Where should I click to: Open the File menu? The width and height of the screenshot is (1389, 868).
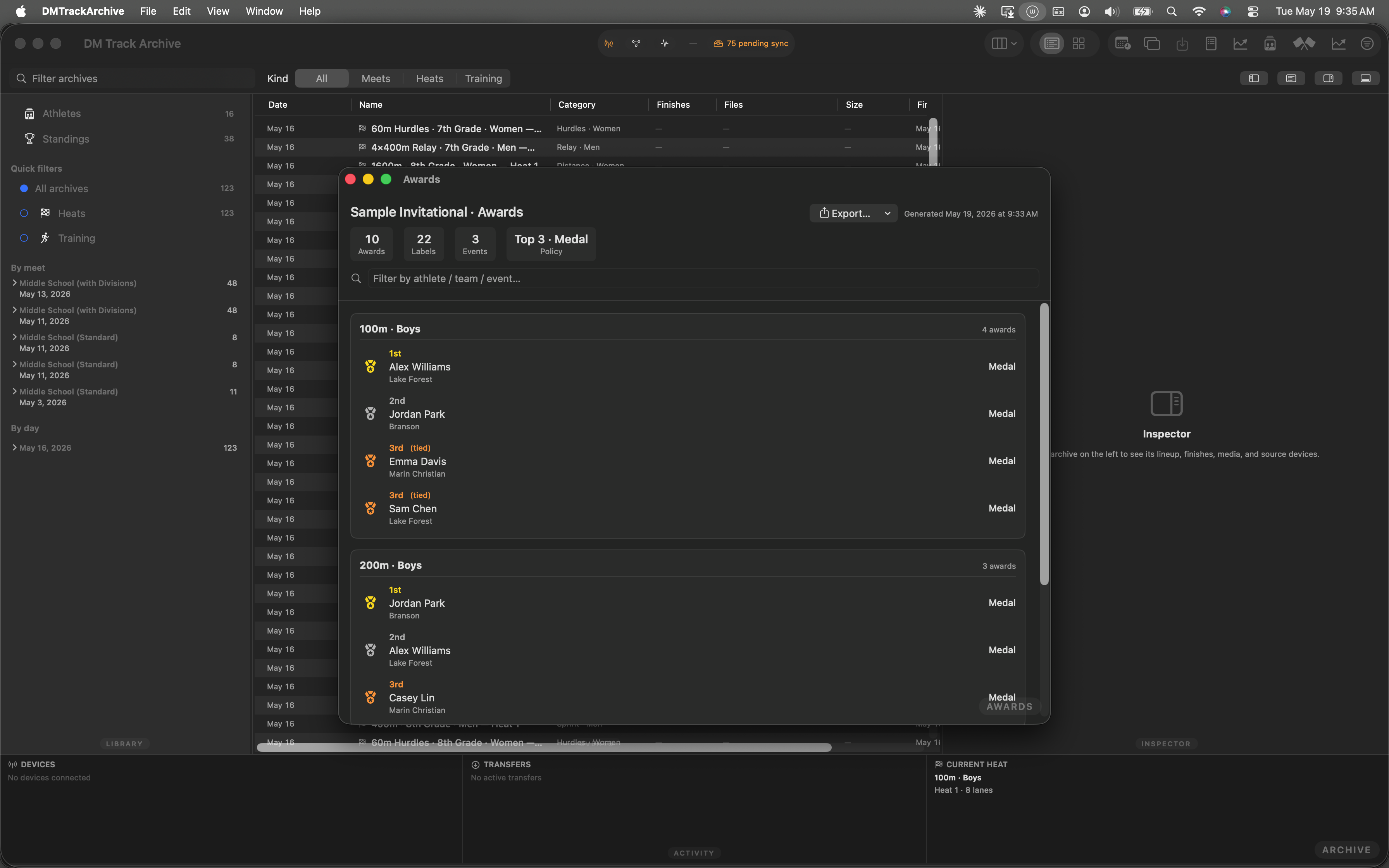tap(148, 11)
